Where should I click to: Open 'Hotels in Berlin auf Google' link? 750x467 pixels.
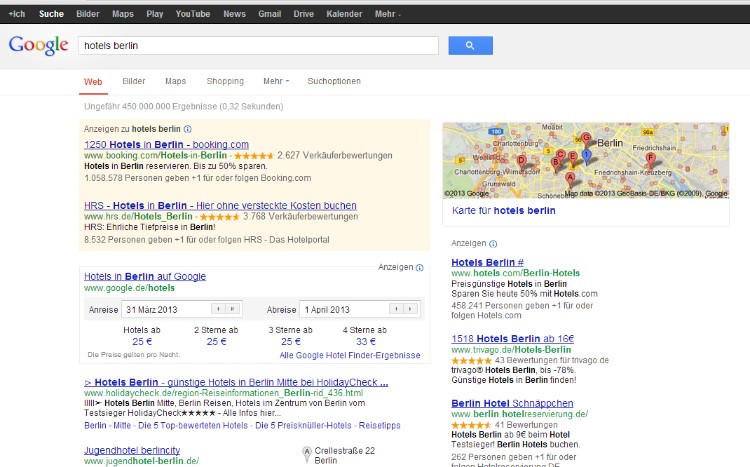tap(145, 277)
